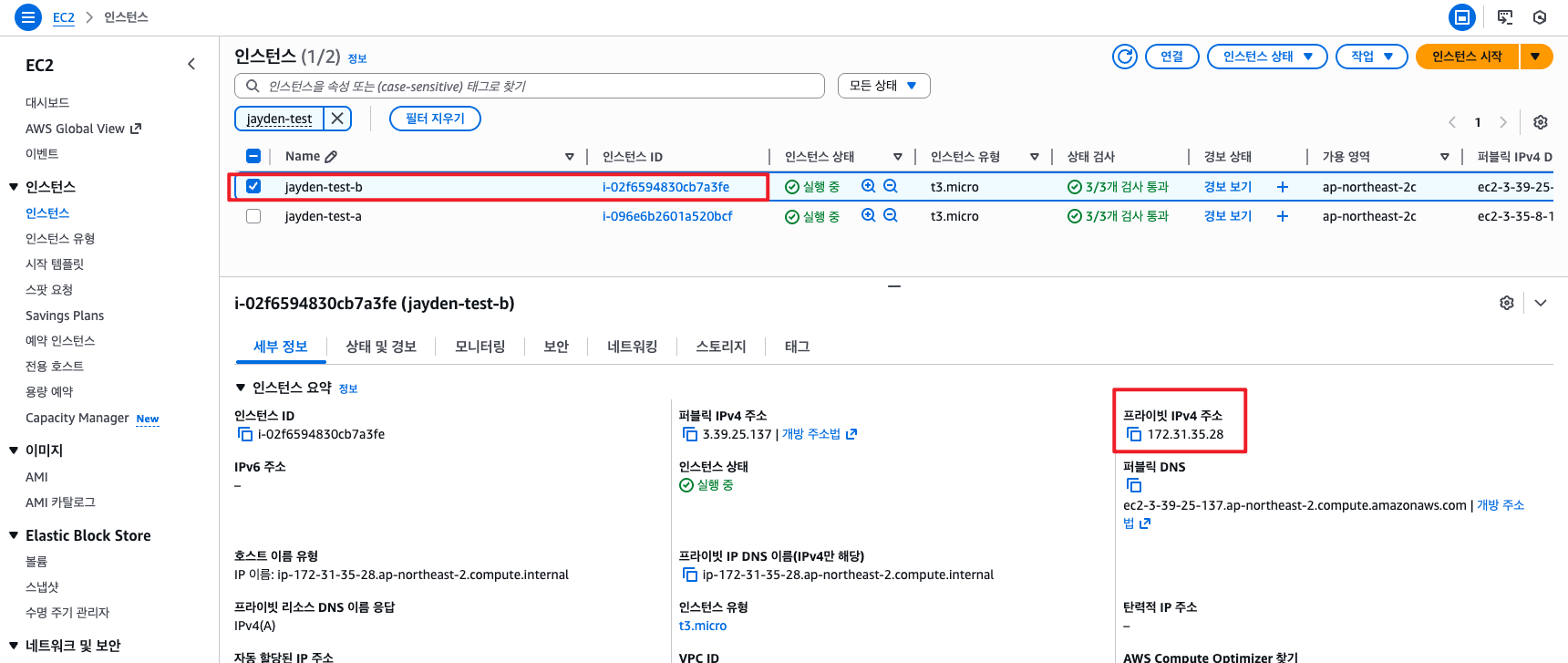Open CloudShell icon in top bar
Screen dimensions: 1568x663
(x=1505, y=17)
